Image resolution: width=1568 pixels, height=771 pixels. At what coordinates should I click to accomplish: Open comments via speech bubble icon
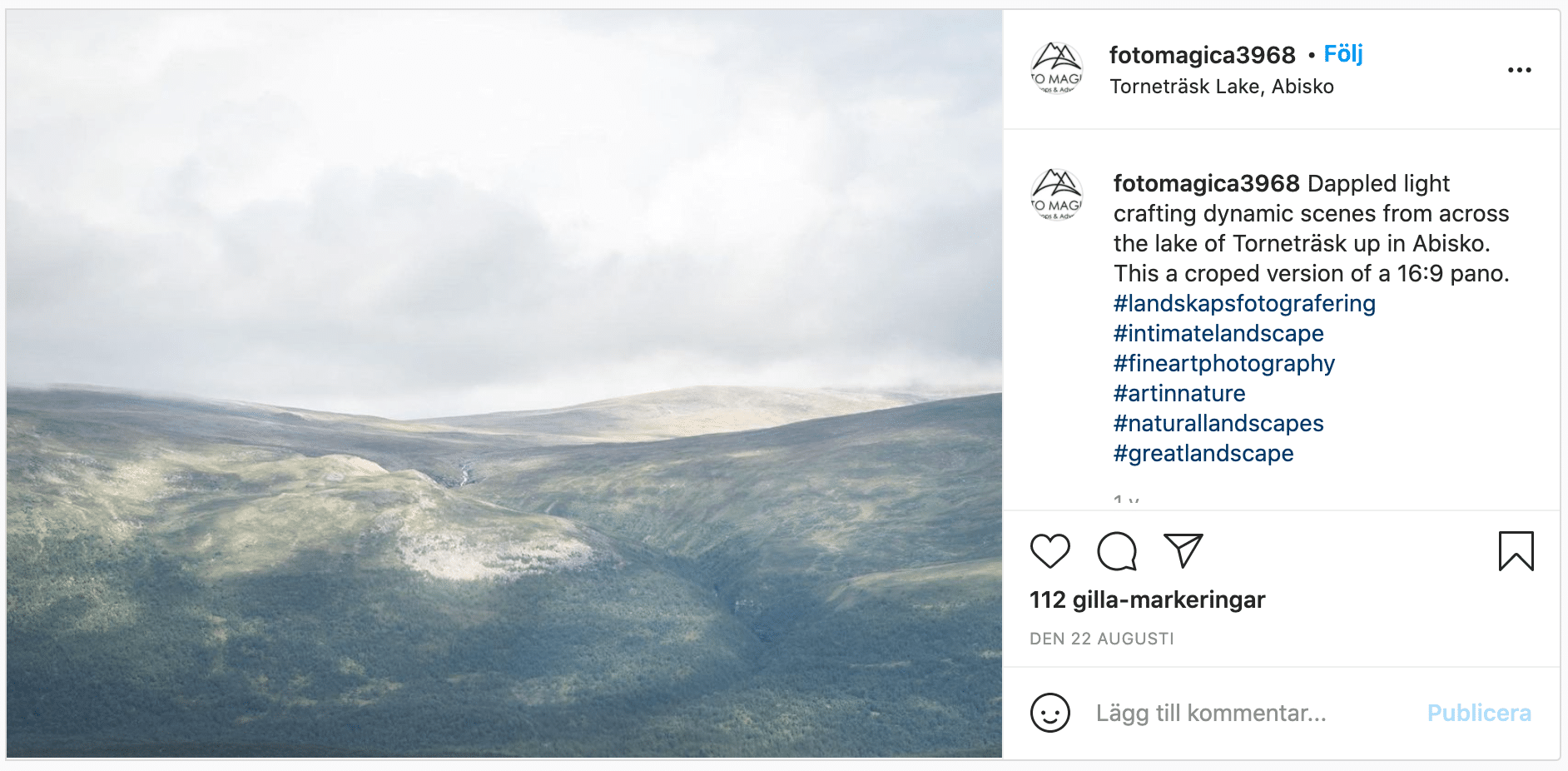pyautogui.click(x=1117, y=551)
